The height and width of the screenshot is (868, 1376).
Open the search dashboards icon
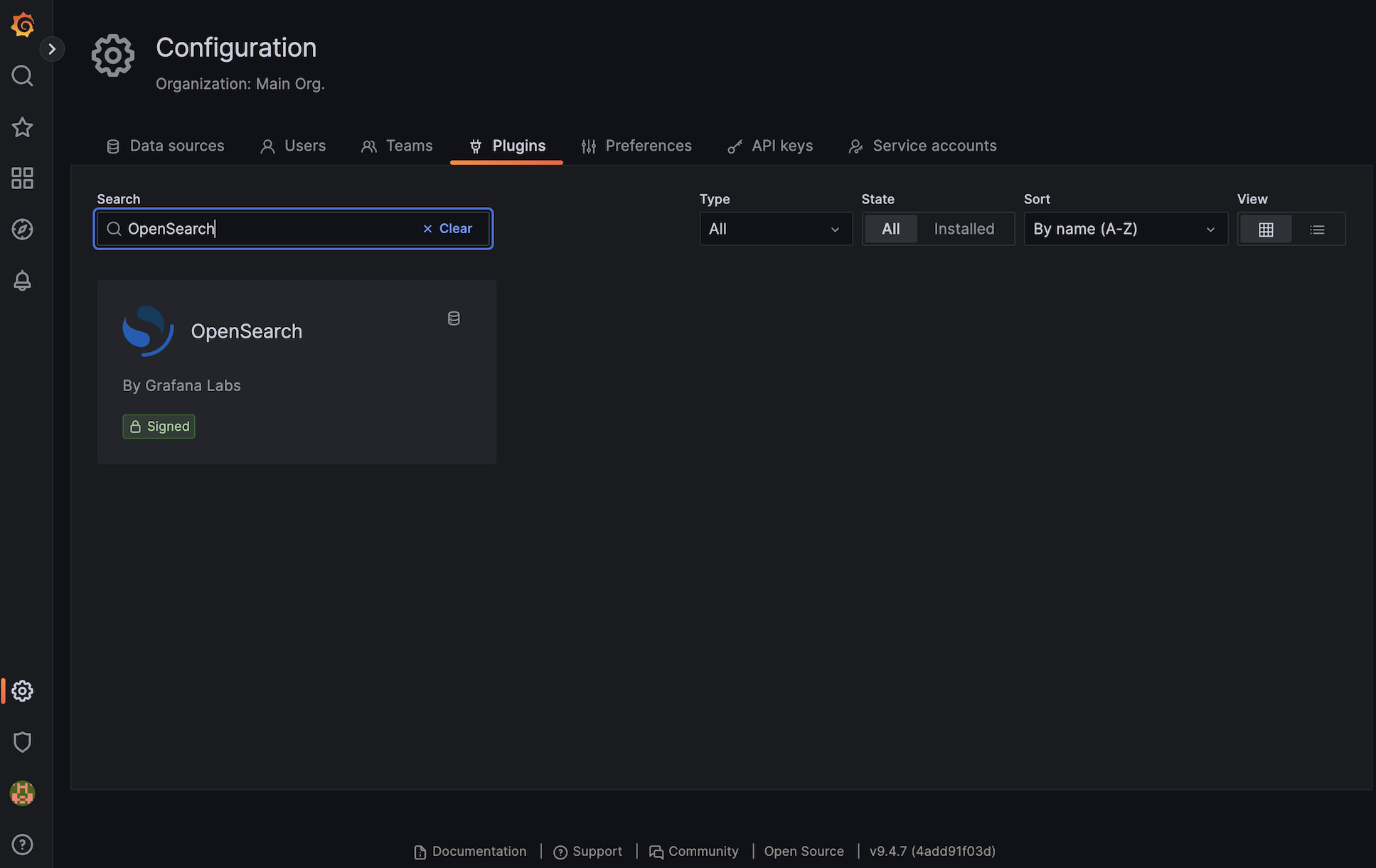click(23, 75)
